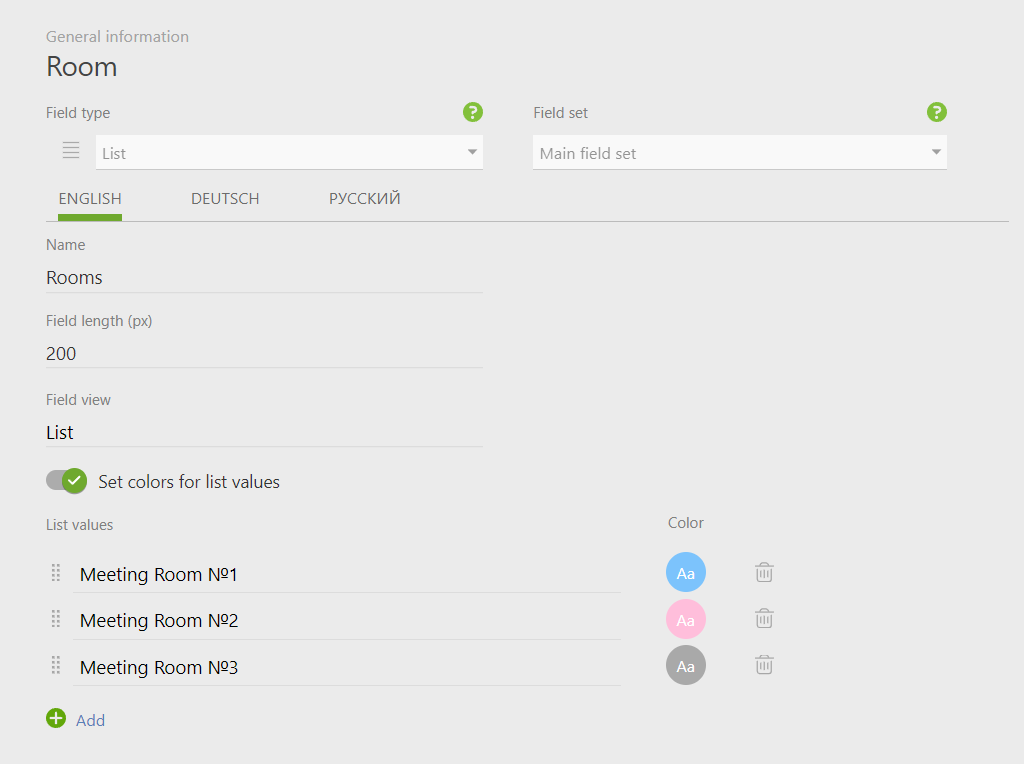Grab the drag handle for Meeting Room №2

[x=56, y=618]
